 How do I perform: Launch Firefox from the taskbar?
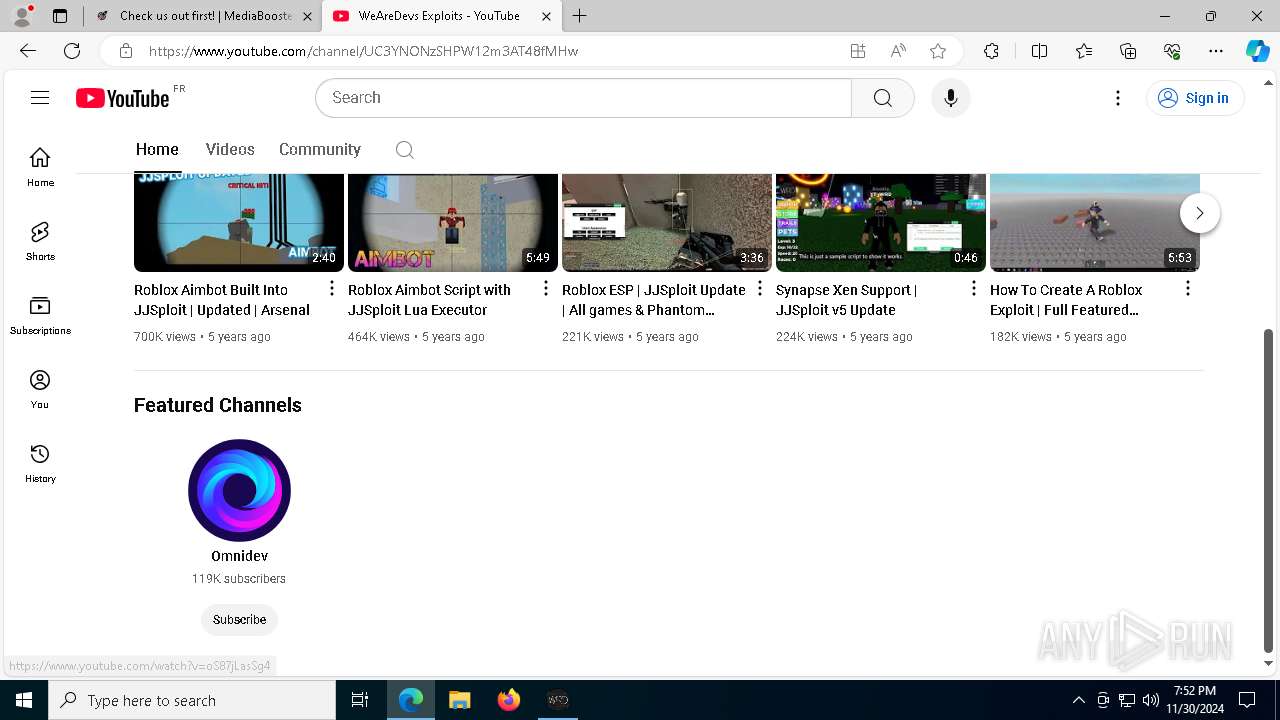[509, 700]
